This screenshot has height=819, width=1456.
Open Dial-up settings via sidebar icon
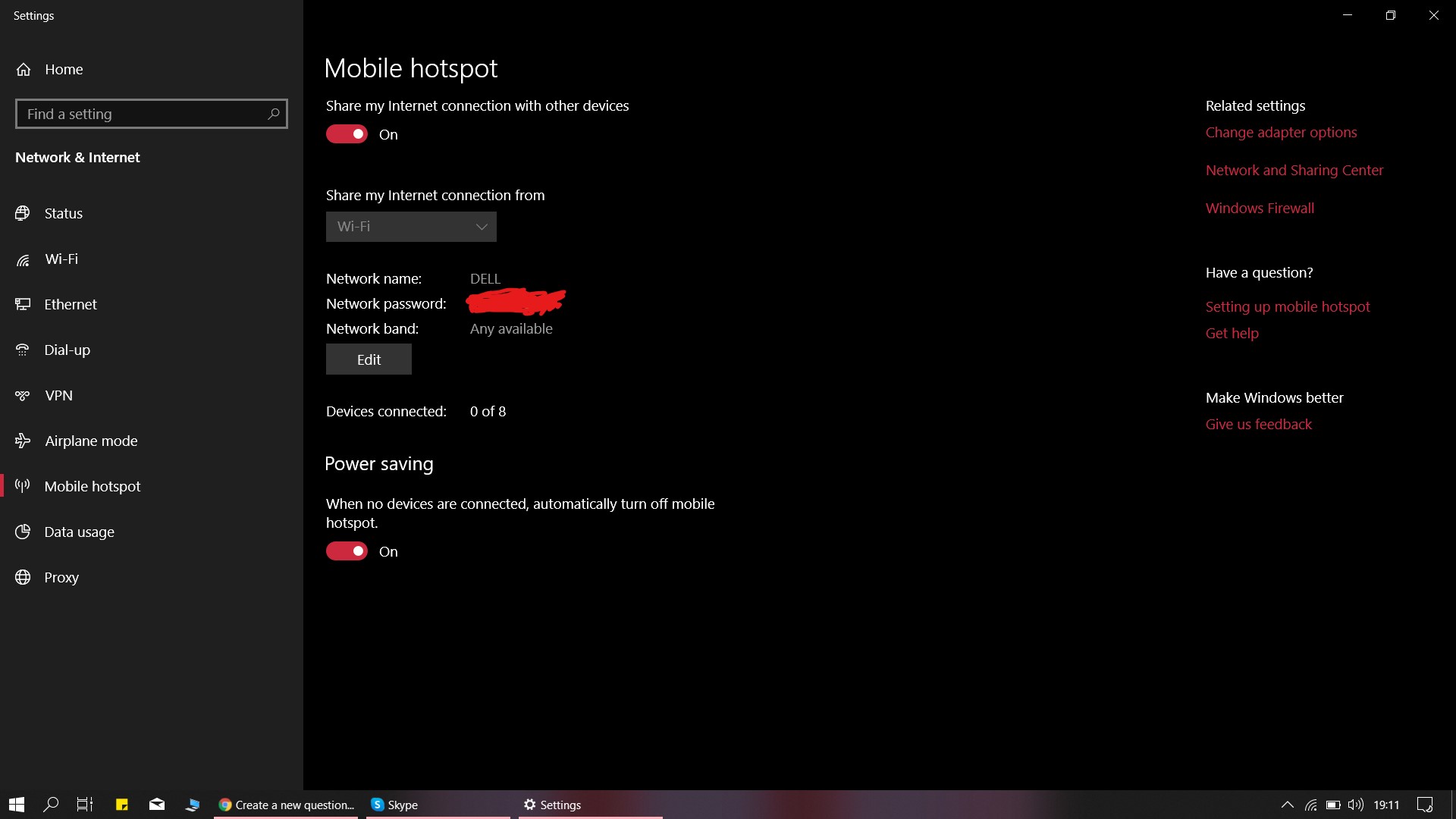(23, 350)
